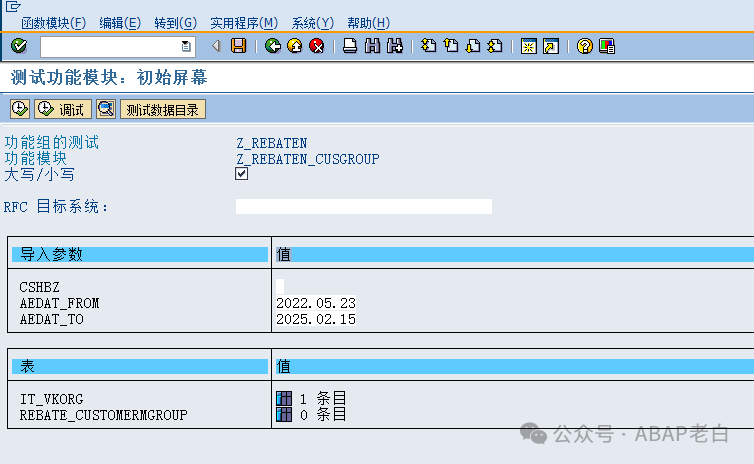Open Customize Local Layout icon

pyautogui.click(x=607, y=46)
